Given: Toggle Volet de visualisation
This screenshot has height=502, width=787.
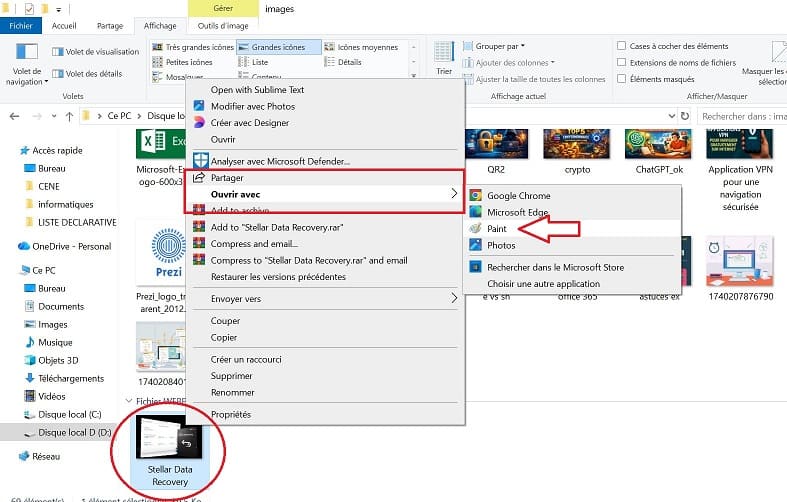Looking at the screenshot, I should pyautogui.click(x=96, y=52).
